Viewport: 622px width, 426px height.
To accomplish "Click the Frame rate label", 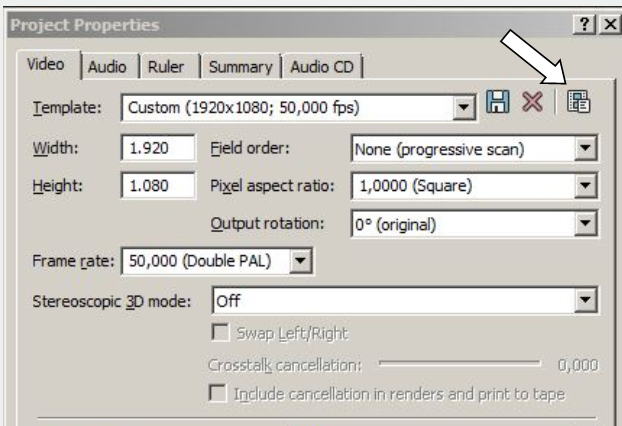I will (73, 261).
